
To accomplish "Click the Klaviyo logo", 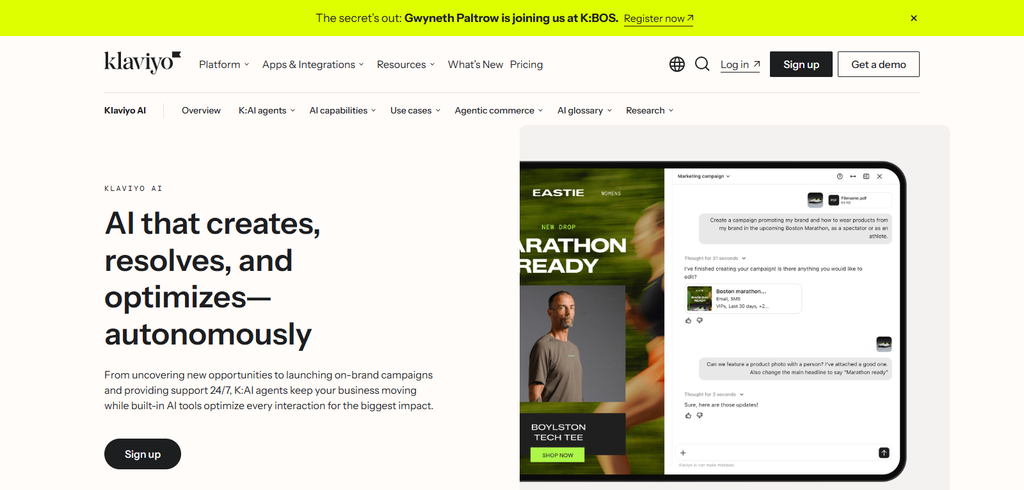I will [142, 63].
